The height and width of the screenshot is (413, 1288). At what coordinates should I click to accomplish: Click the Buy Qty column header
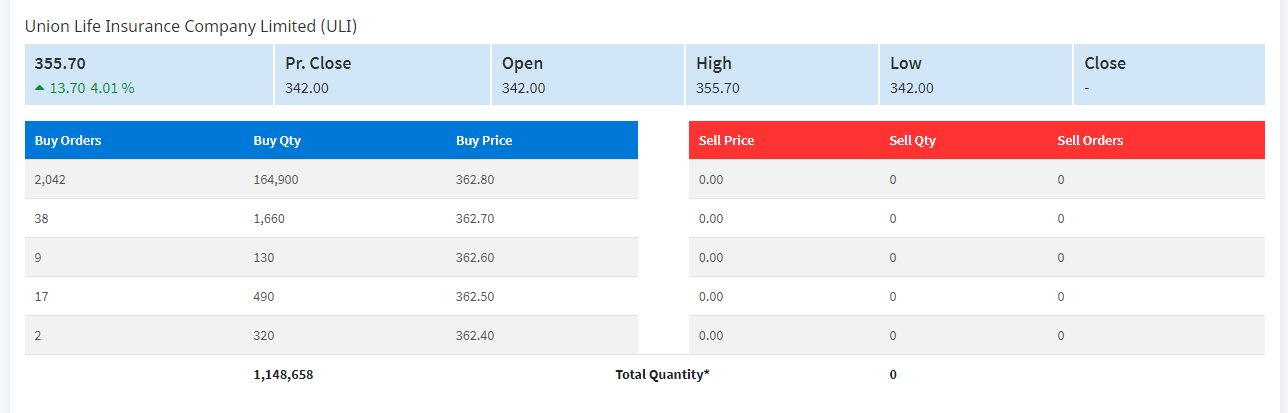(x=277, y=141)
